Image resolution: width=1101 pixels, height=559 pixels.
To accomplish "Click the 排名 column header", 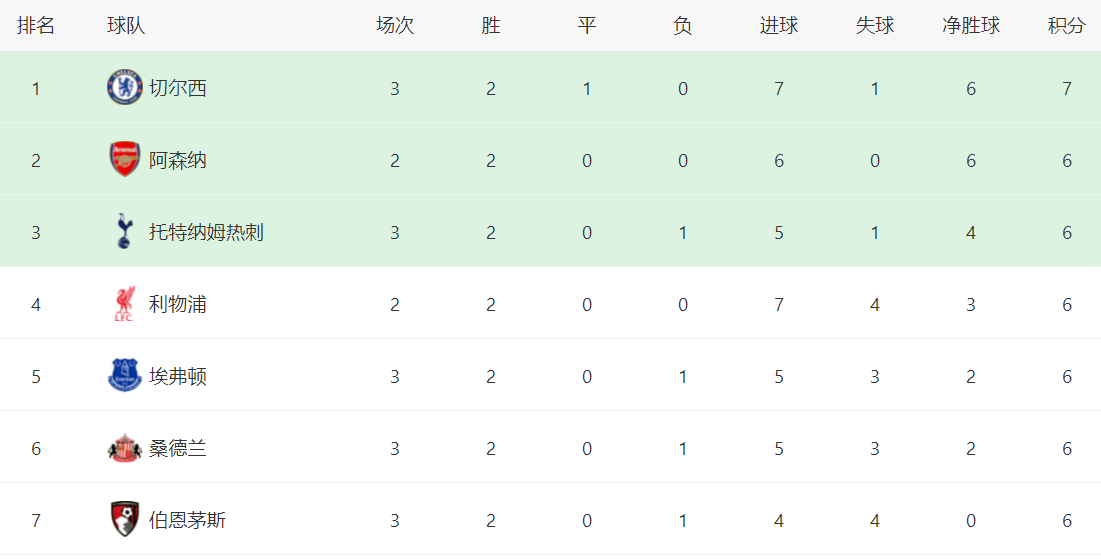I will (36, 26).
